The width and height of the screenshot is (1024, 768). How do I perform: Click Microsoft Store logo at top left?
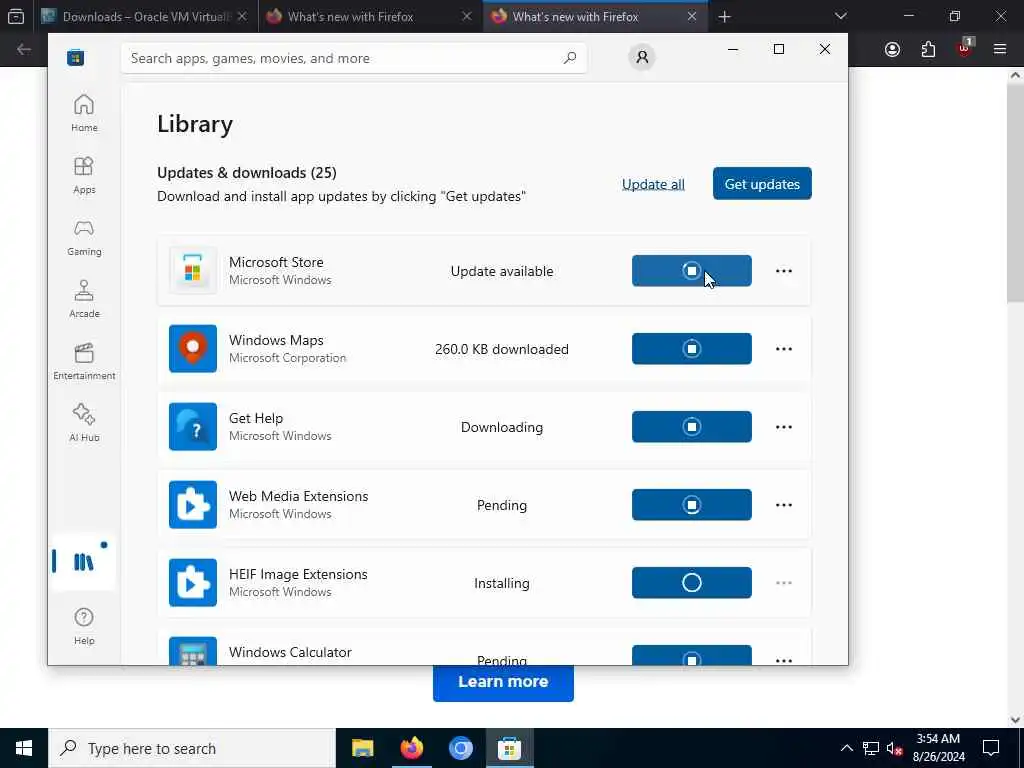click(x=76, y=58)
